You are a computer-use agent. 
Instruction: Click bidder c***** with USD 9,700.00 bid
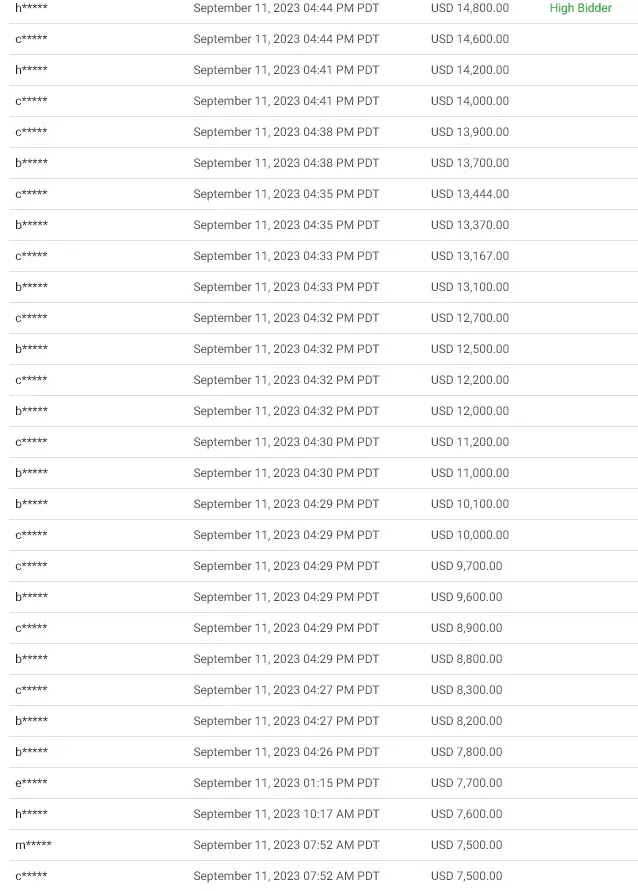[31, 566]
